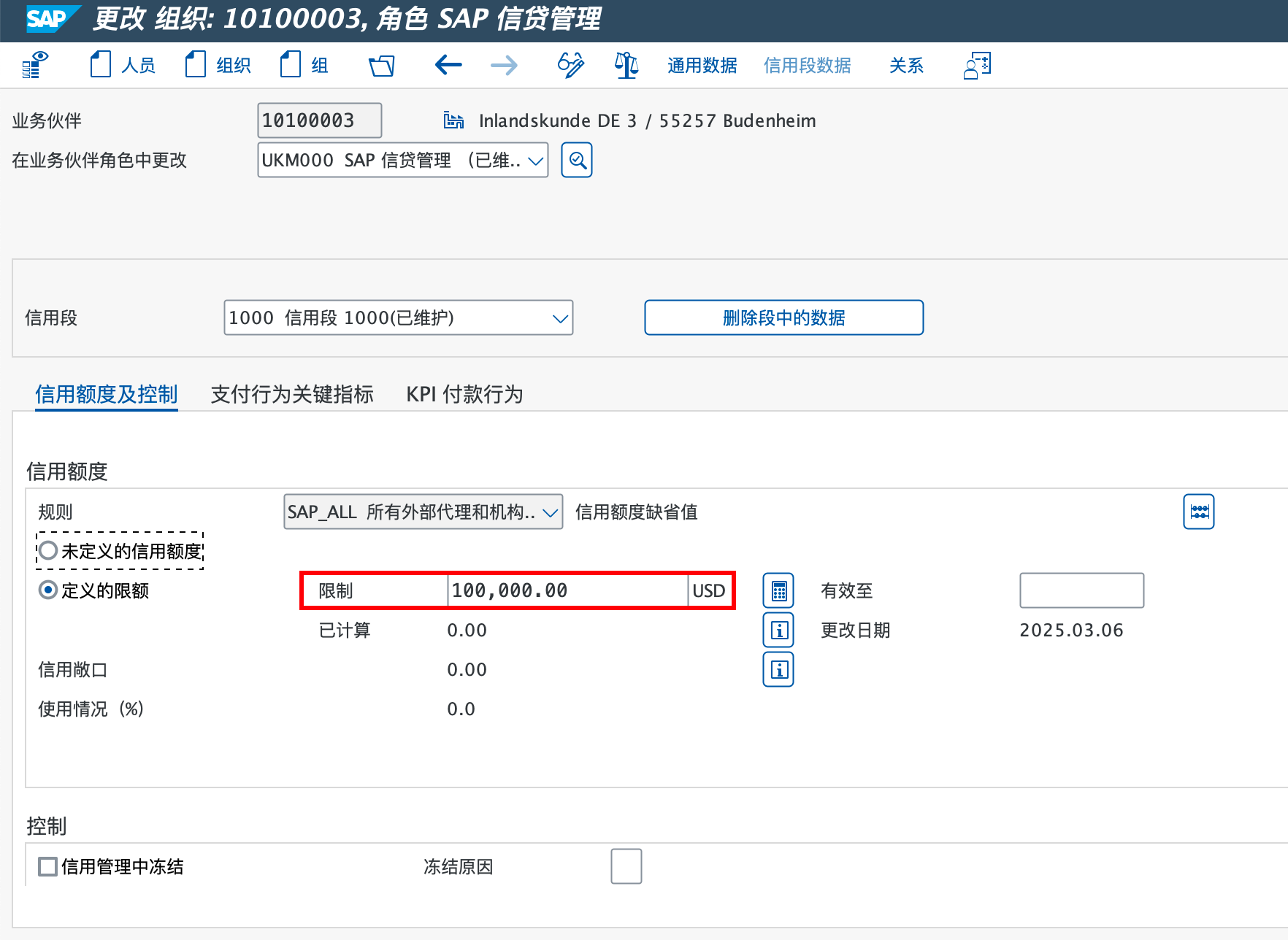Select 定义的限额 radio button
This screenshot has height=940, width=1288.
pos(48,590)
